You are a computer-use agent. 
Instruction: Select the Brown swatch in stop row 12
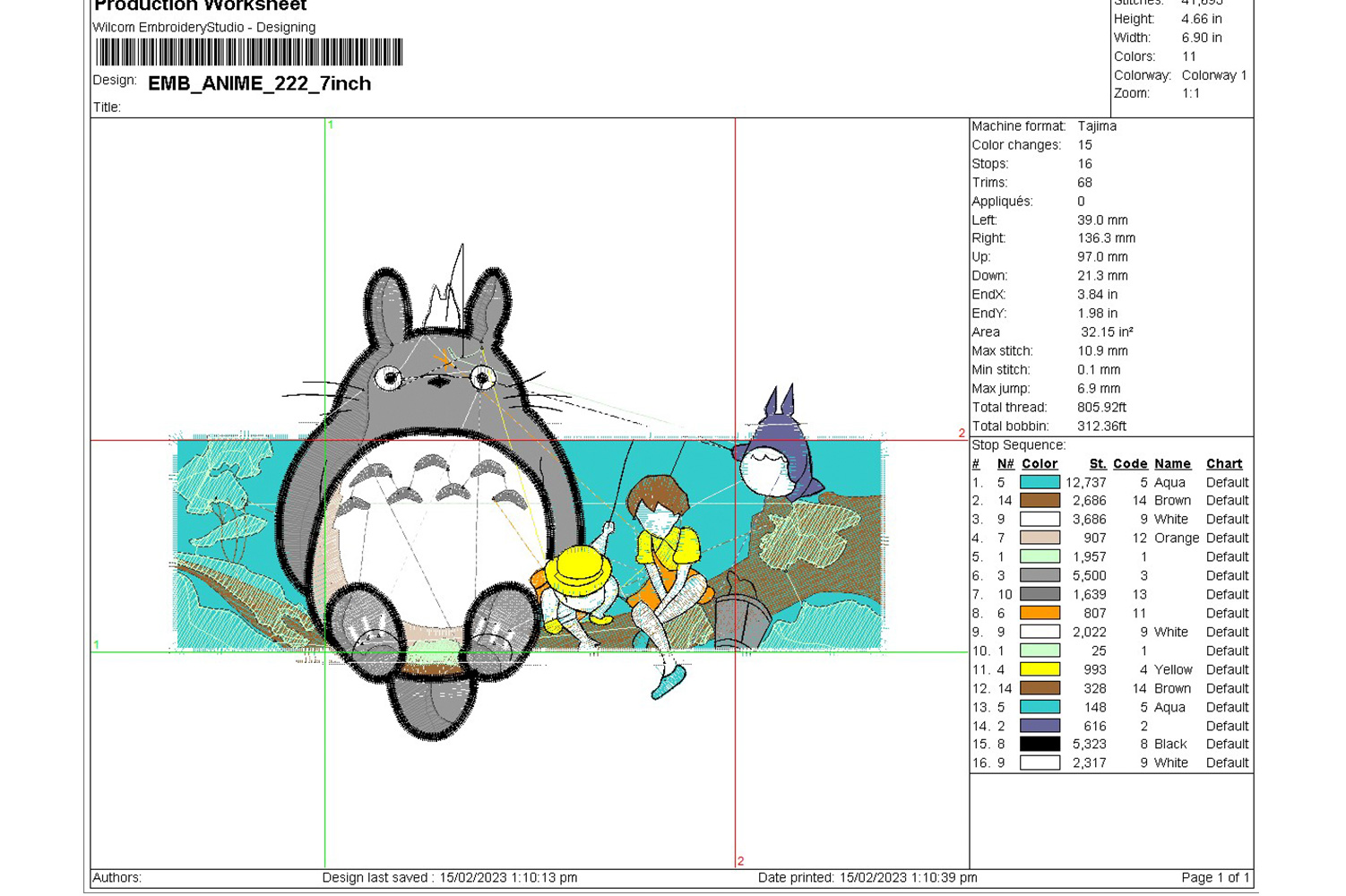(1040, 688)
